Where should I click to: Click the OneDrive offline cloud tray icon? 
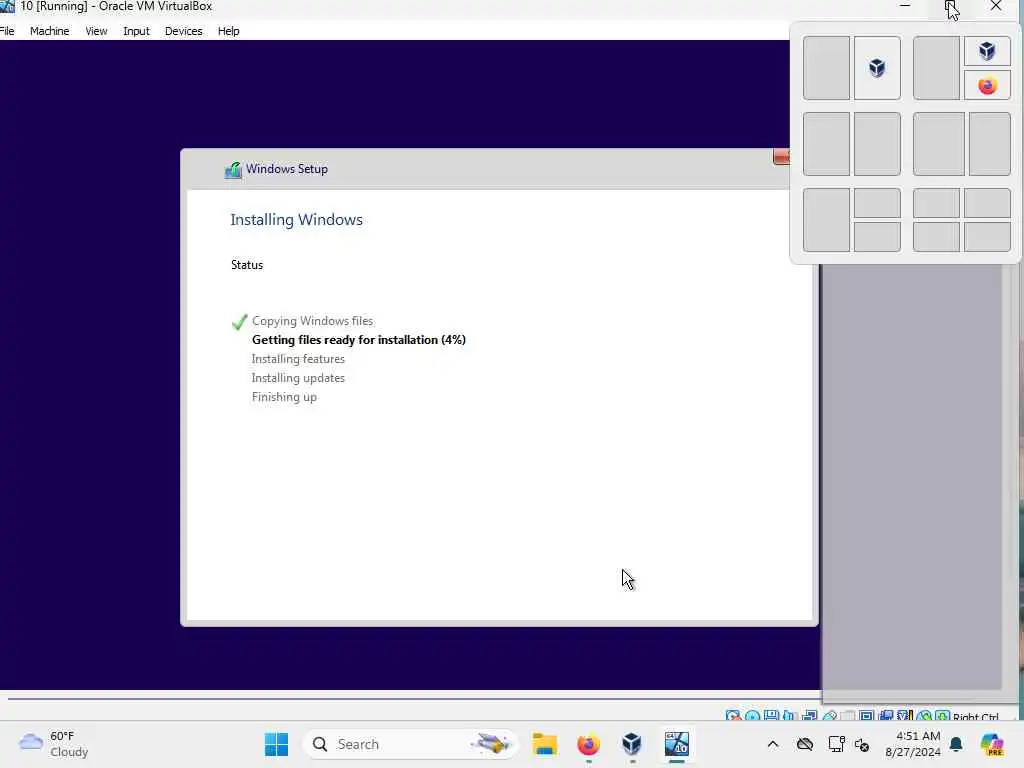pyautogui.click(x=805, y=744)
